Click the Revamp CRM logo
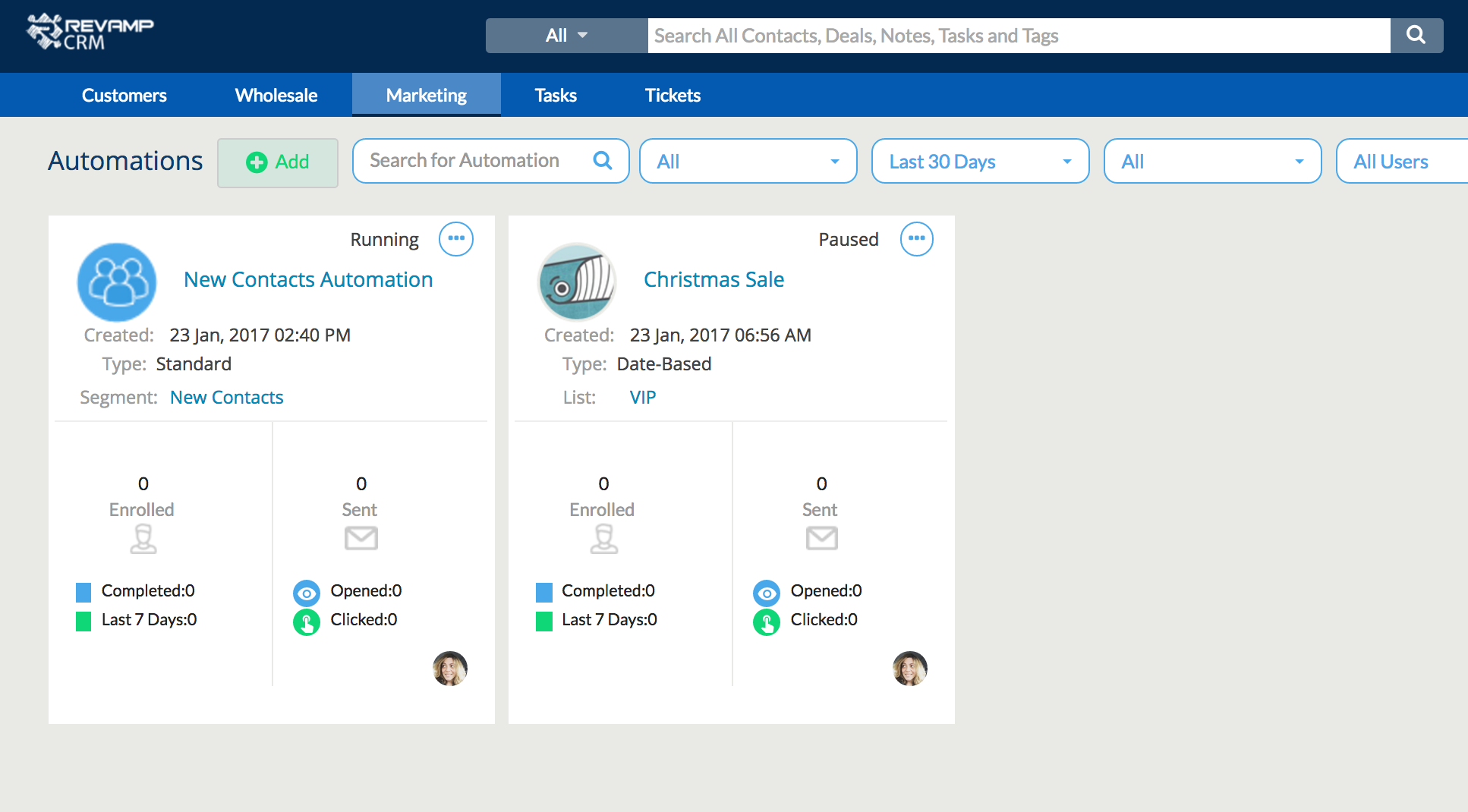This screenshot has height=812, width=1468. (90, 33)
